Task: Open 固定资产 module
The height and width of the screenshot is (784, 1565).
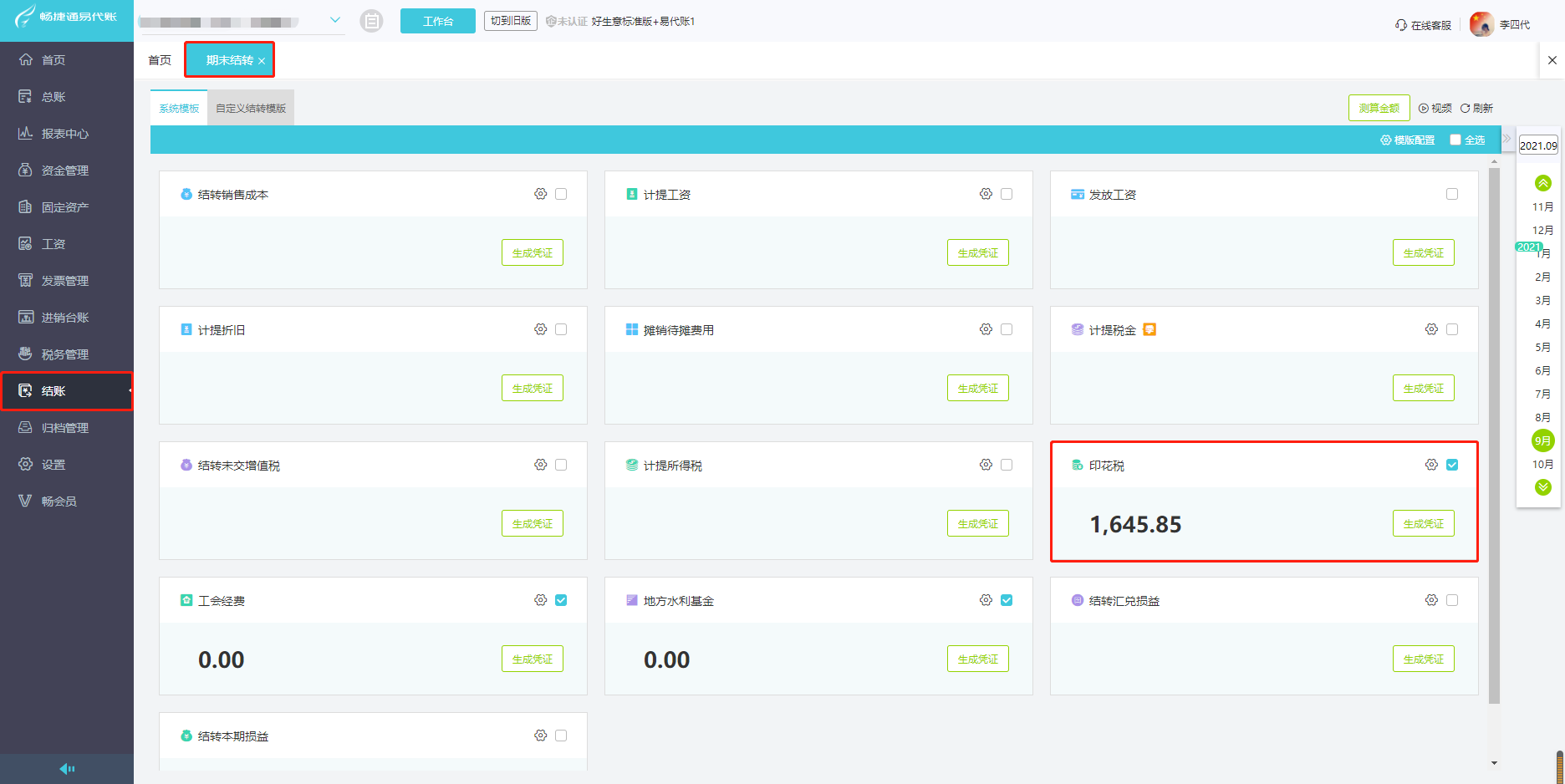Action: [x=66, y=207]
